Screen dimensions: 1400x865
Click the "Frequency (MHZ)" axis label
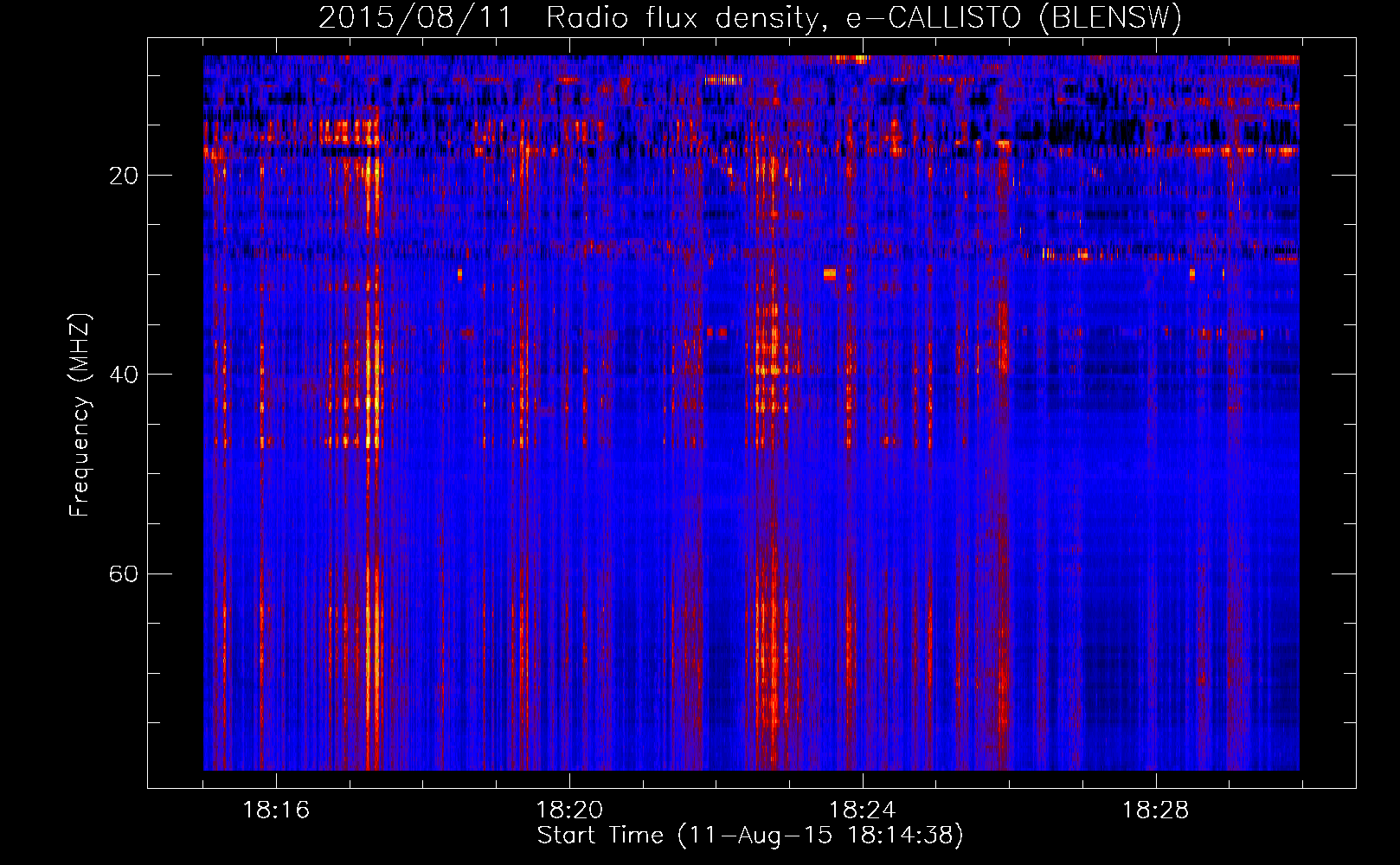pos(80,415)
